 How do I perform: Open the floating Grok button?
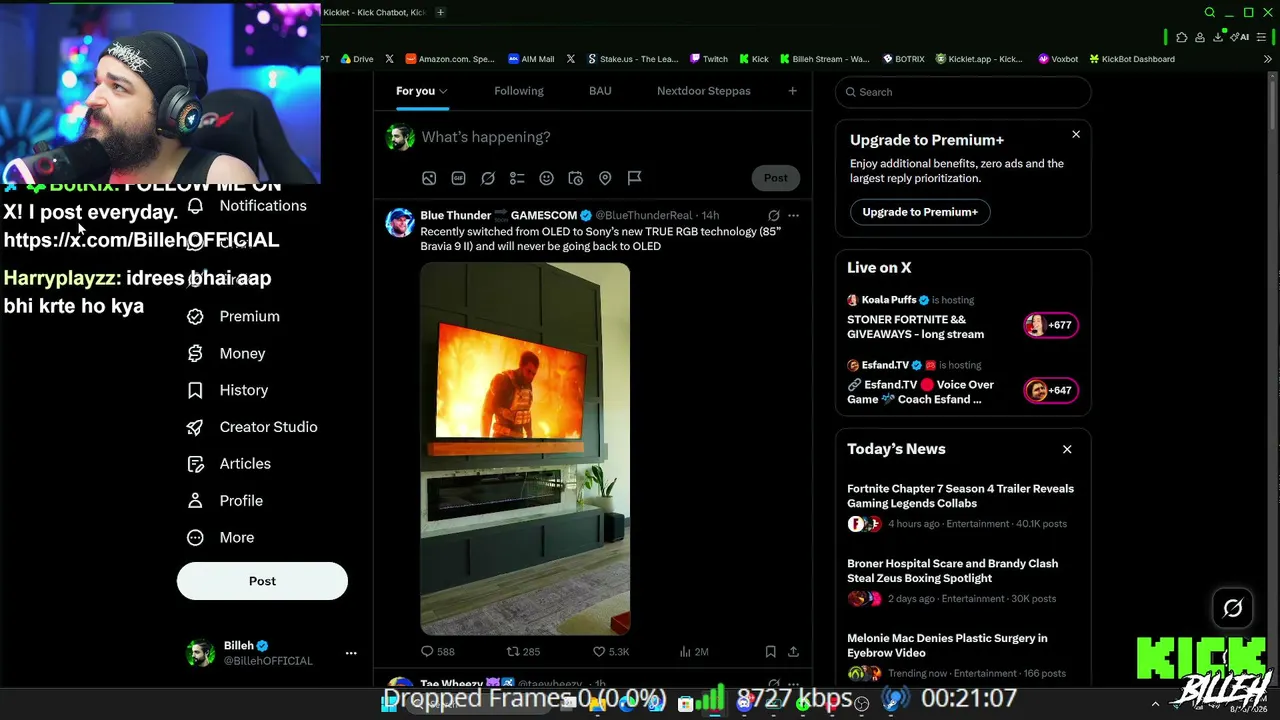pos(1232,608)
